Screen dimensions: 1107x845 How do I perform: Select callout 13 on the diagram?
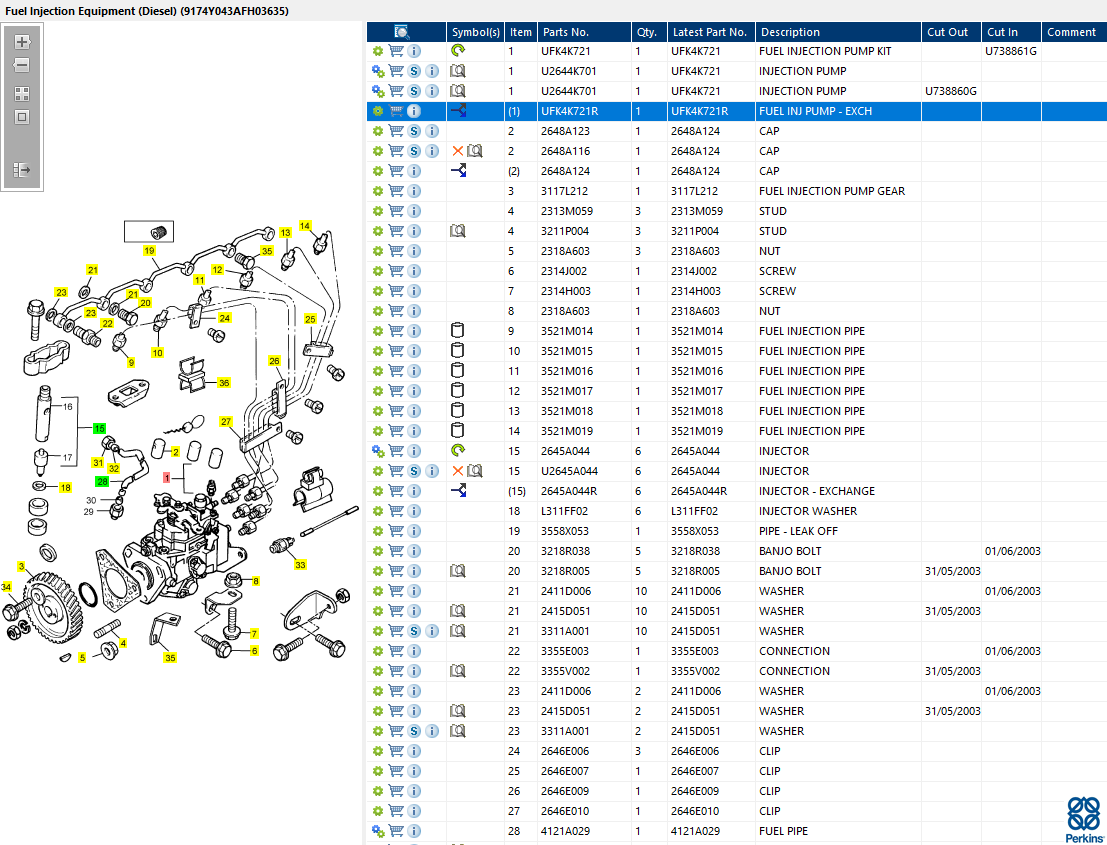click(x=285, y=232)
